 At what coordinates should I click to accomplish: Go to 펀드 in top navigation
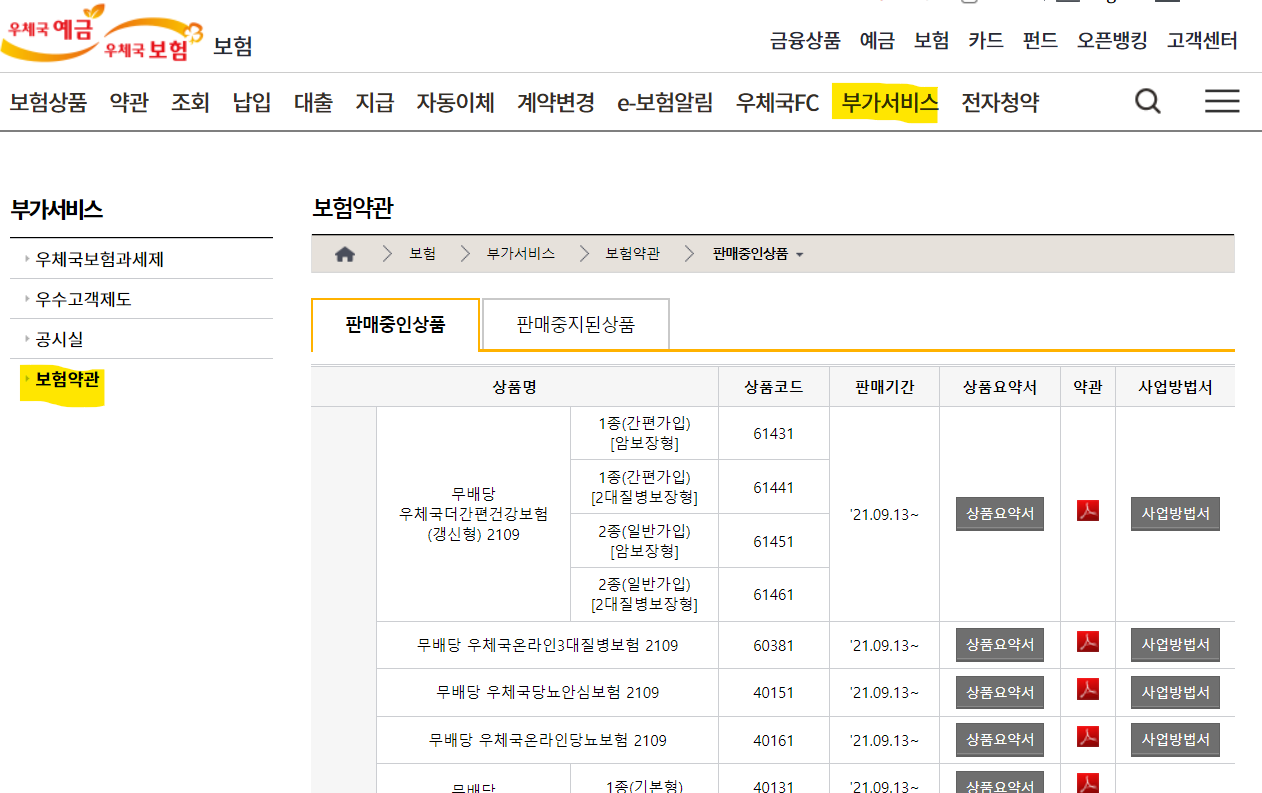(x=1040, y=41)
